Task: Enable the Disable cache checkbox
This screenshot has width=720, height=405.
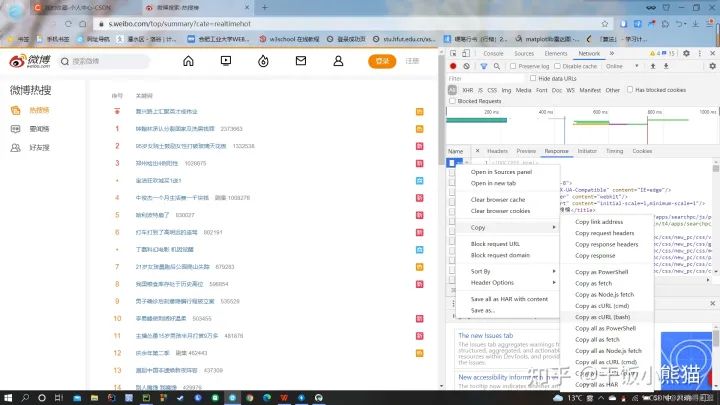Action: (x=557, y=66)
